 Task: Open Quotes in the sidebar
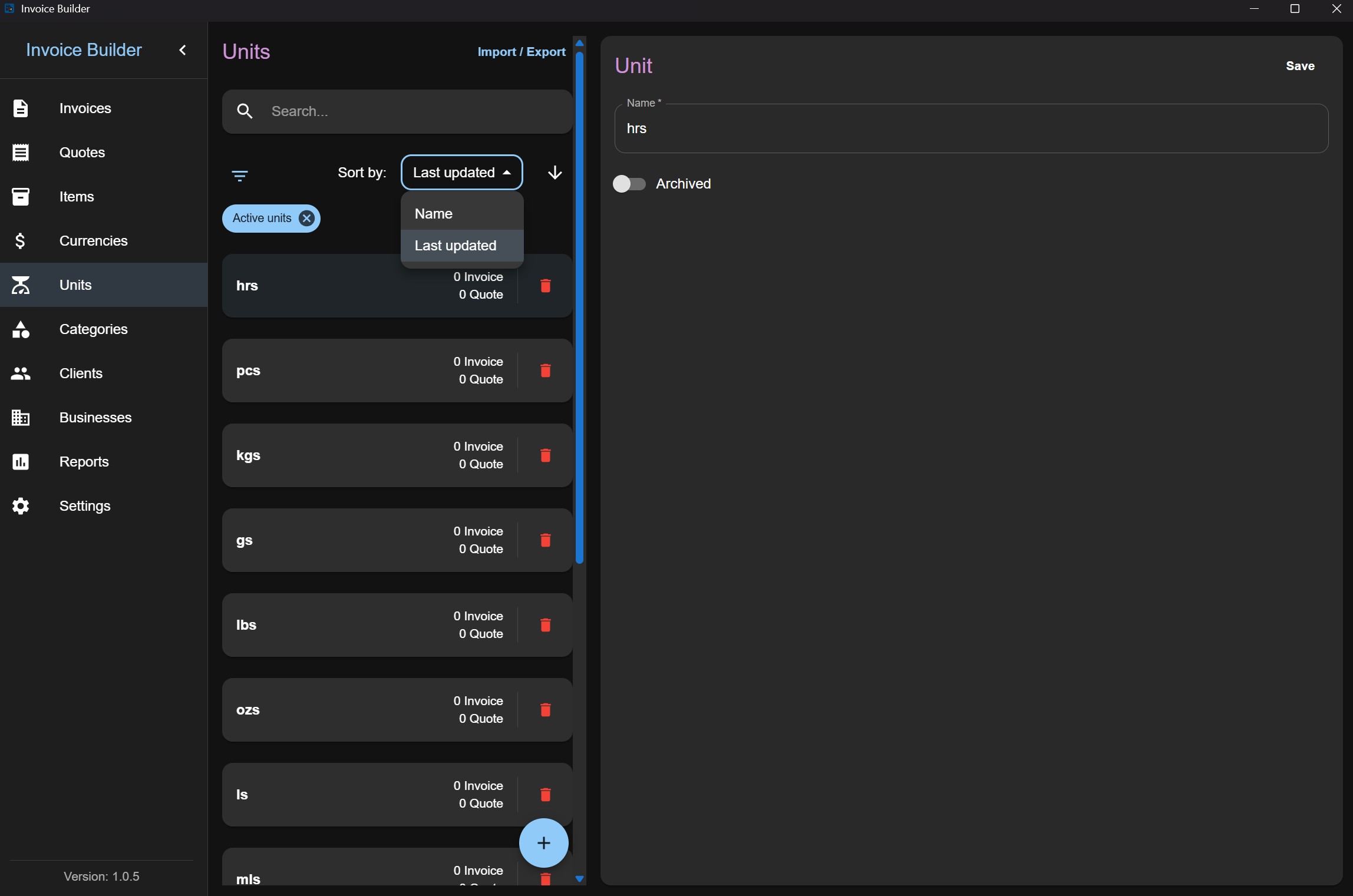(104, 153)
